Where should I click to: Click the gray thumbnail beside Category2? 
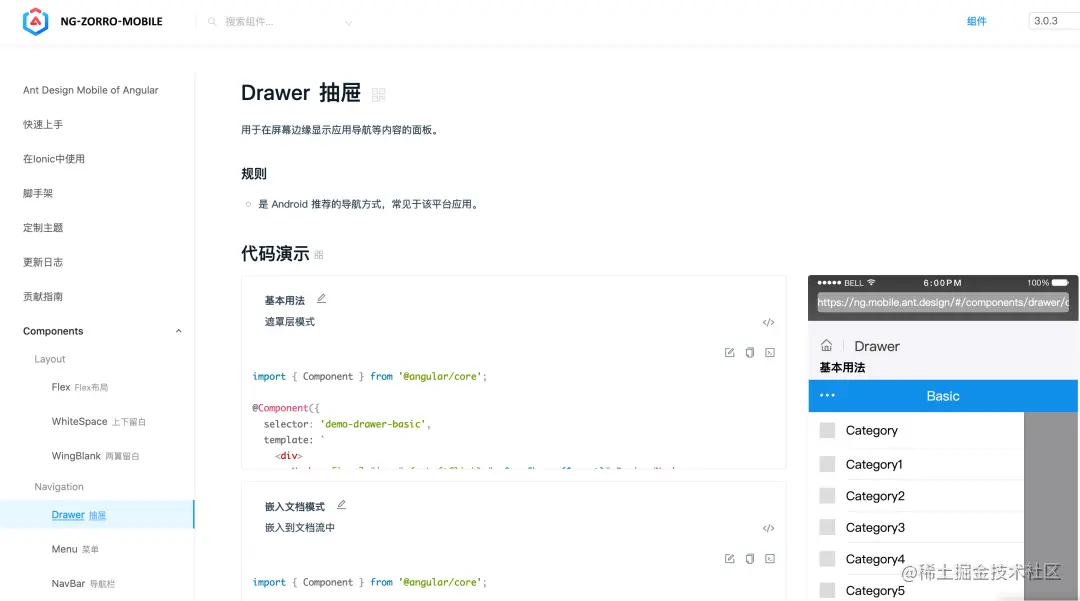(827, 496)
